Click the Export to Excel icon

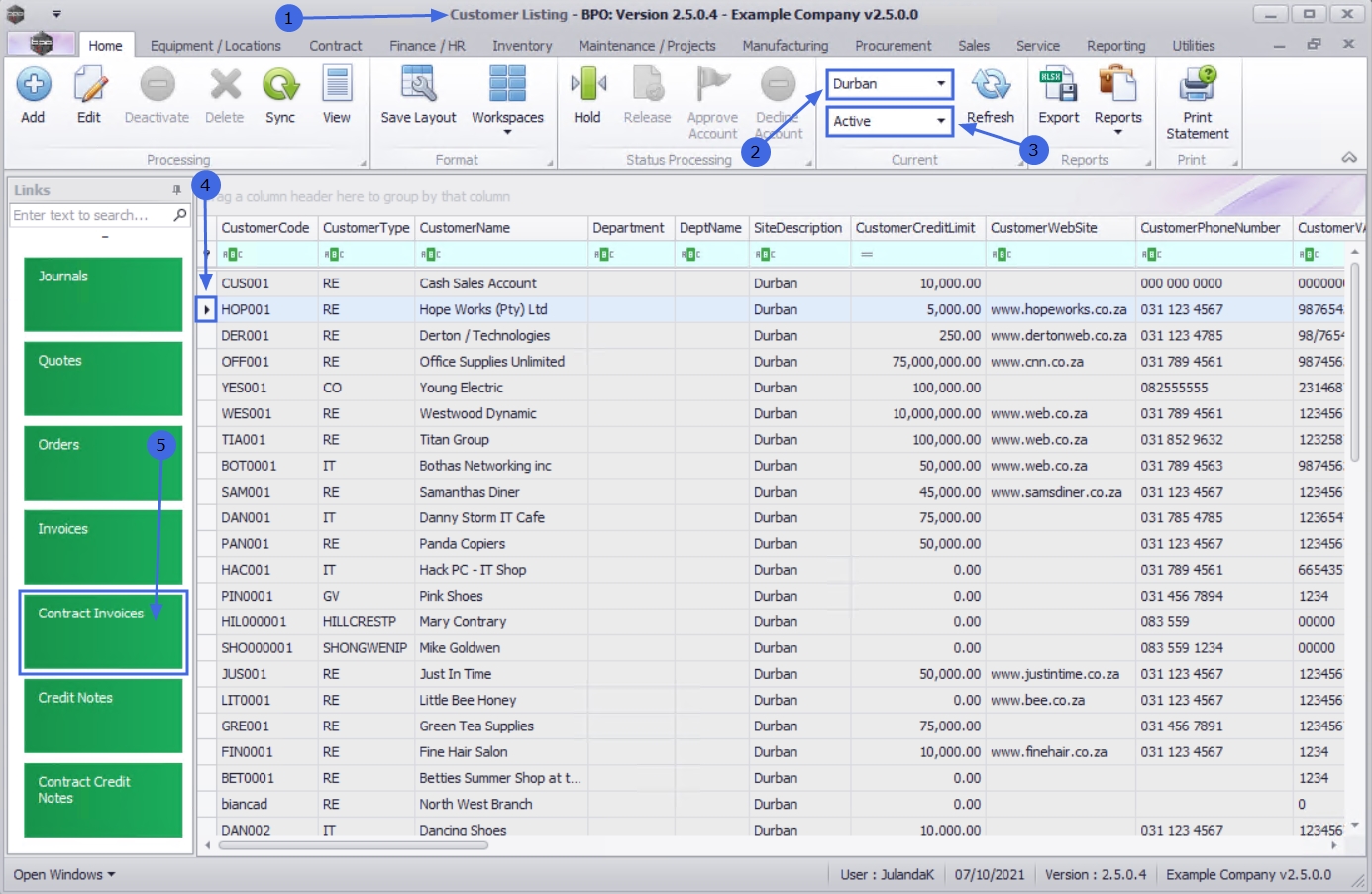pyautogui.click(x=1058, y=86)
